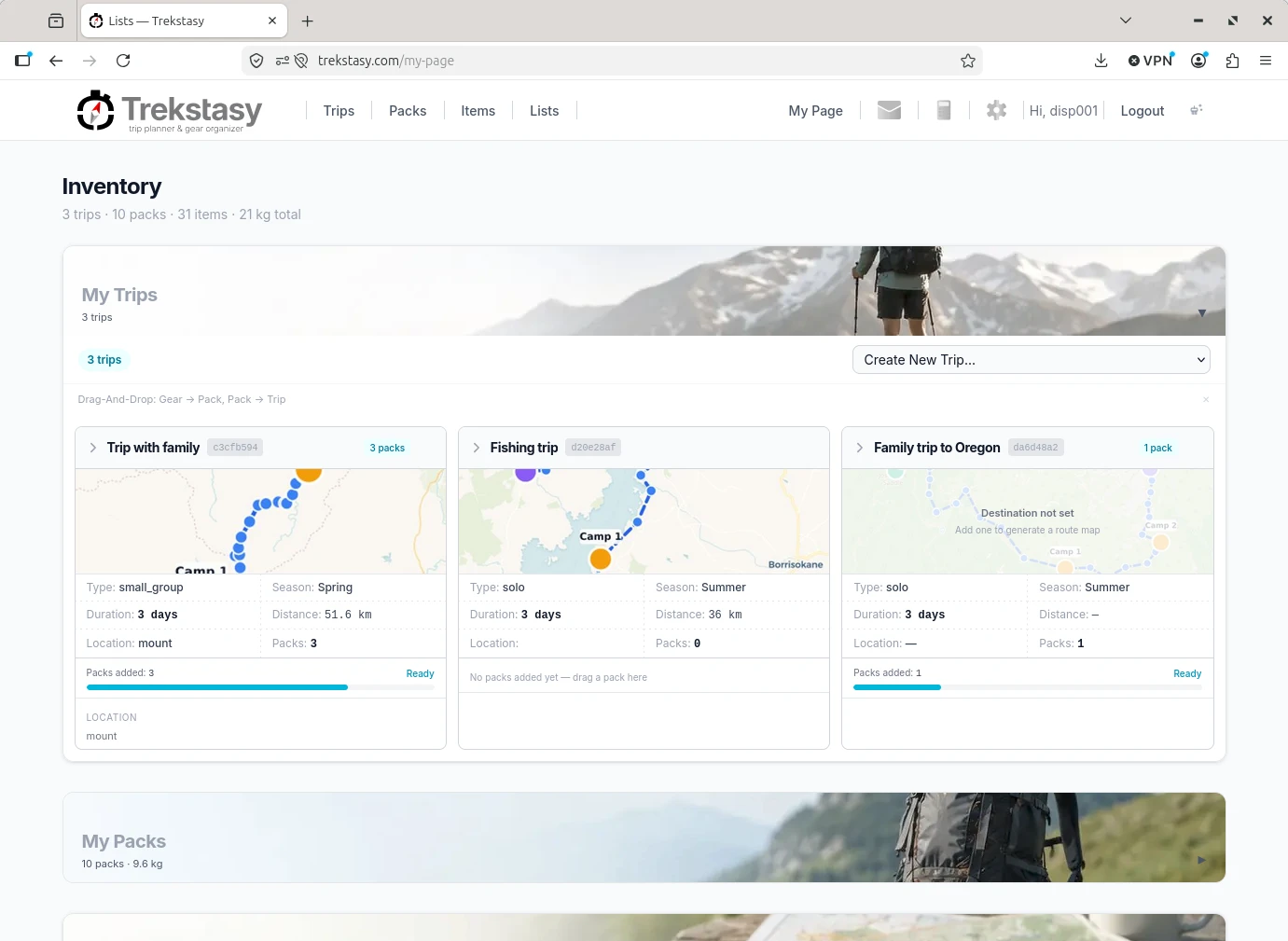Image resolution: width=1288 pixels, height=941 pixels.
Task: Open the Packs menu
Action: [x=408, y=111]
